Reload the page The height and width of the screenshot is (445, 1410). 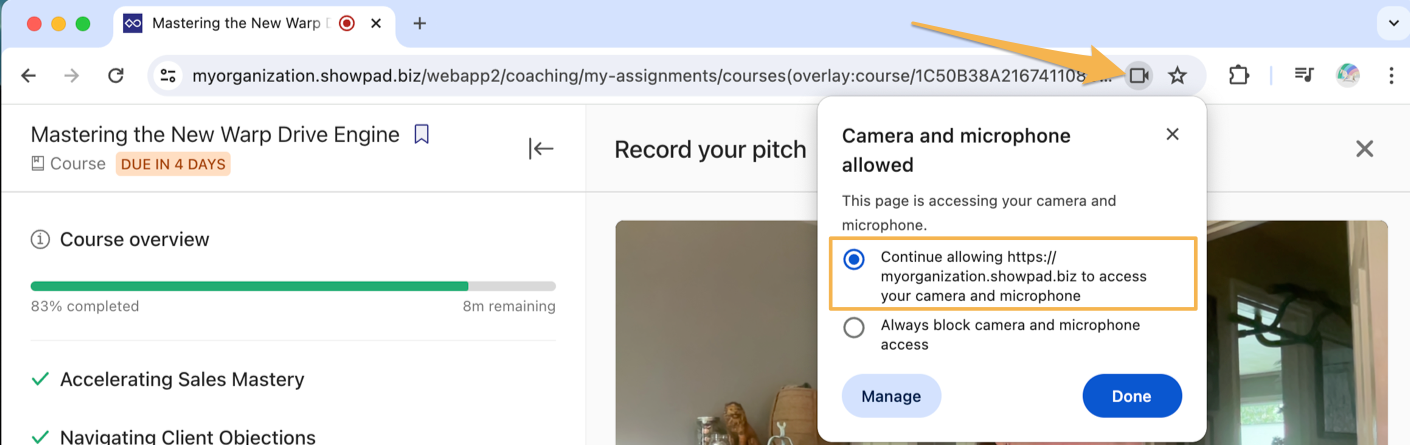tap(116, 75)
